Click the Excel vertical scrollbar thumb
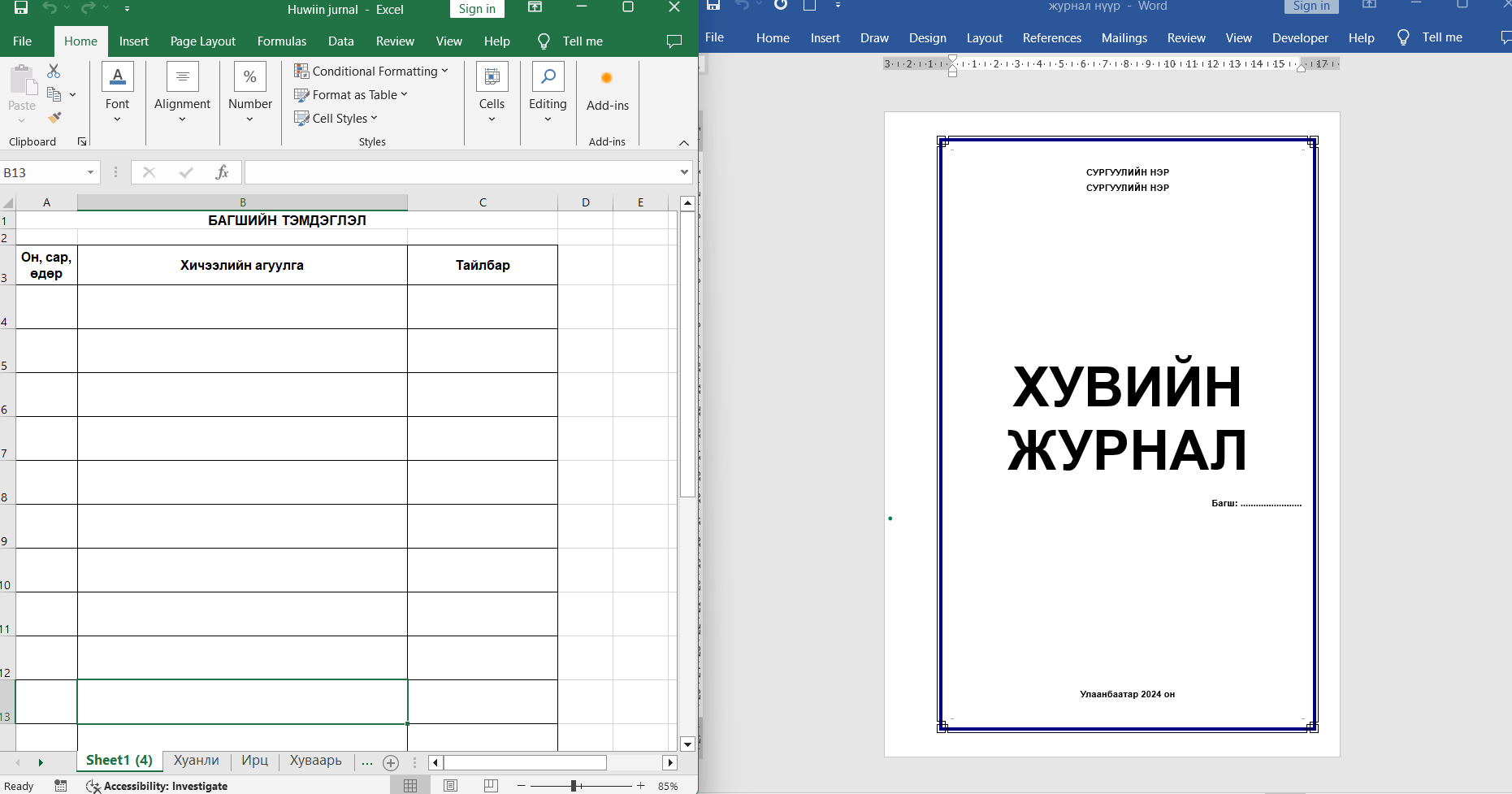1512x794 pixels. coord(687,354)
